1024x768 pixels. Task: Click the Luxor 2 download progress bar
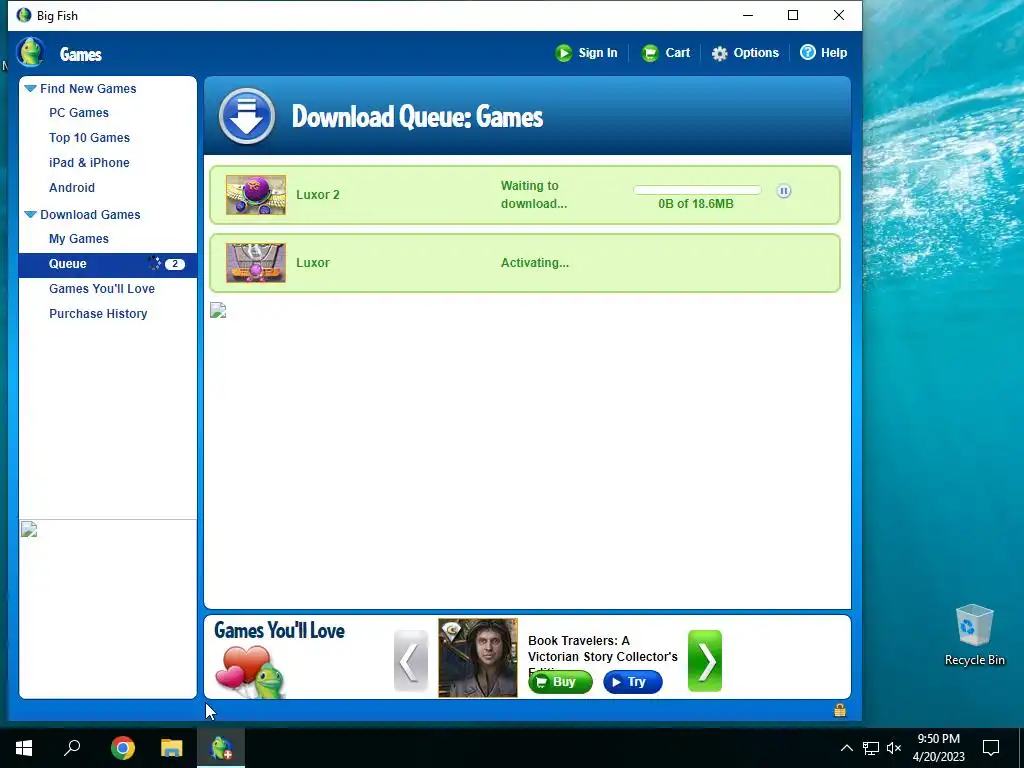(x=697, y=190)
